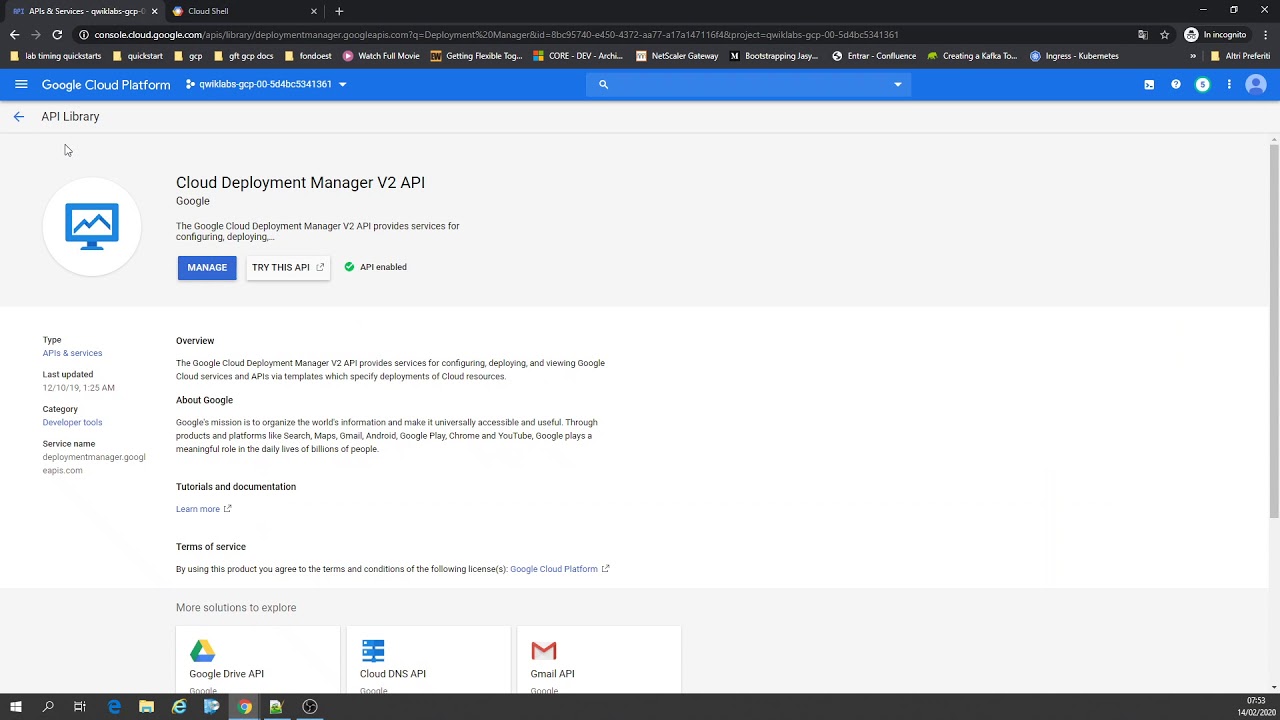The image size is (1280, 720).
Task: Click the Google Drive API card icon
Action: pyautogui.click(x=203, y=651)
